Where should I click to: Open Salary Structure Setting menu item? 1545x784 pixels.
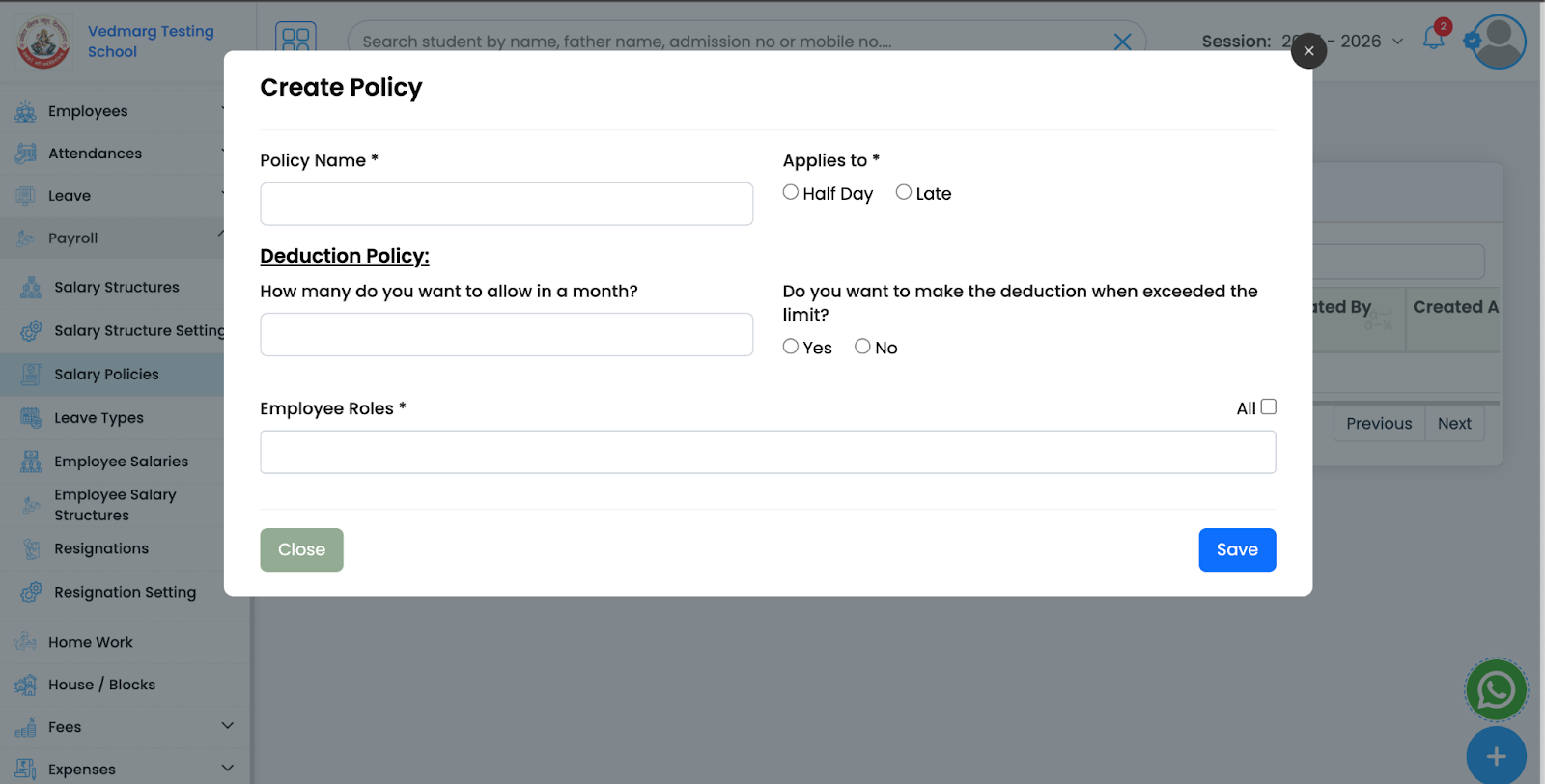pyautogui.click(x=139, y=331)
